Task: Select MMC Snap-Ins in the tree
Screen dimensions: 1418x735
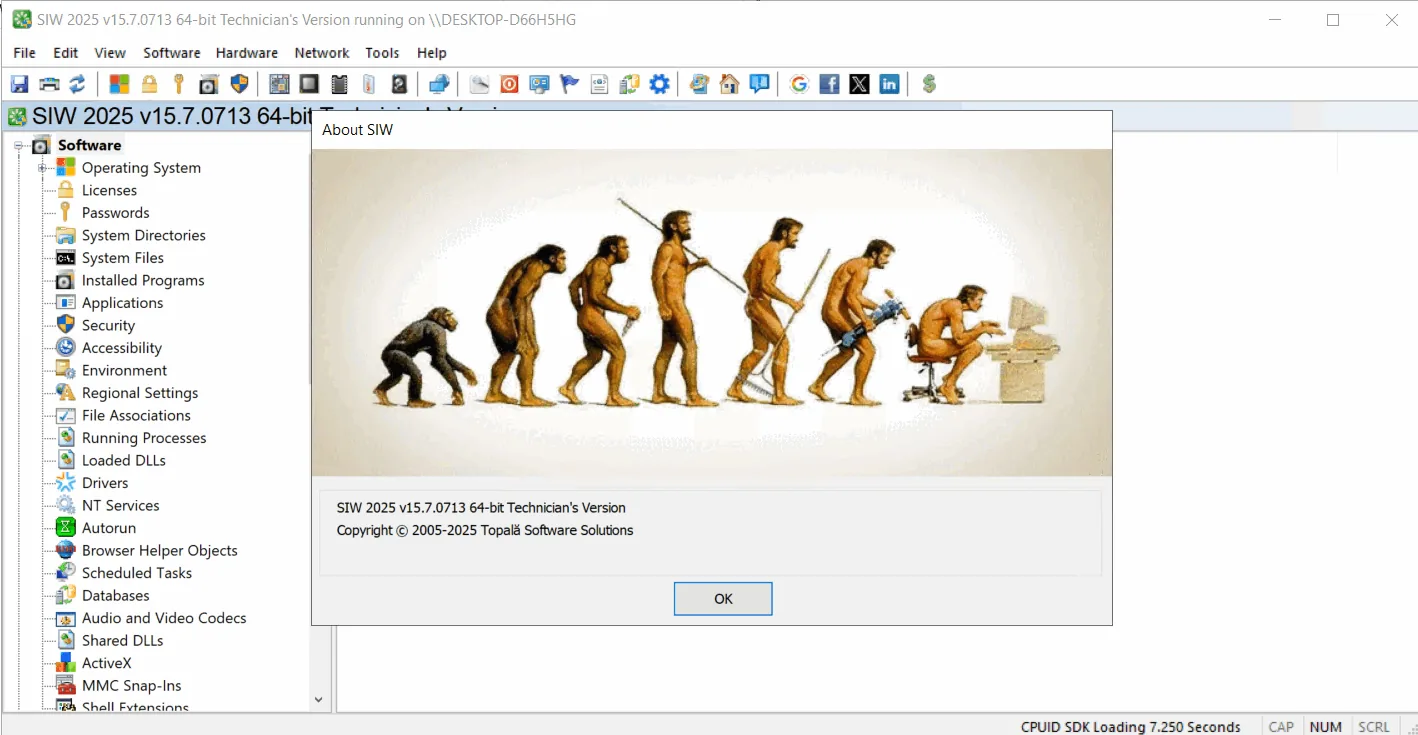Action: [x=132, y=686]
